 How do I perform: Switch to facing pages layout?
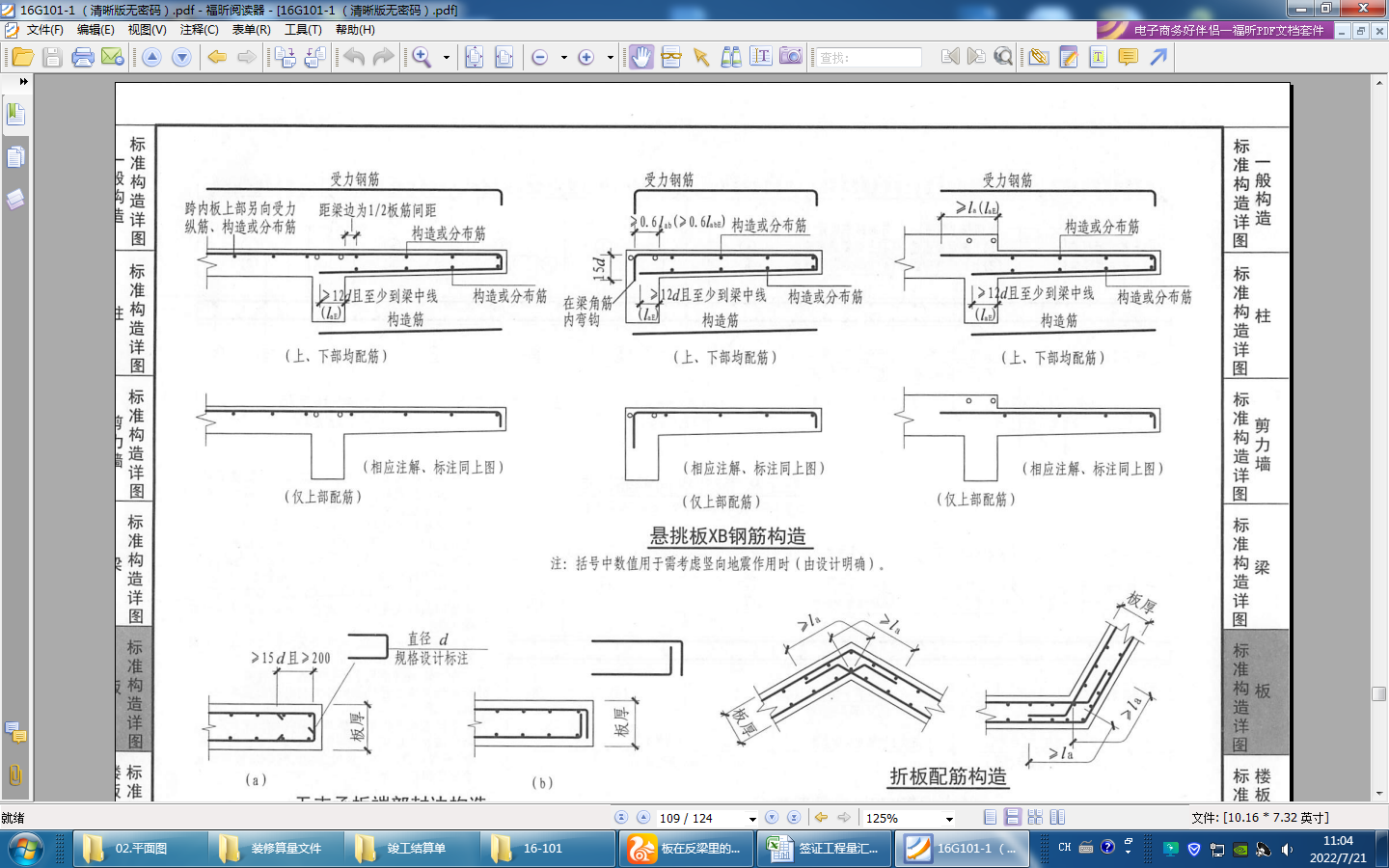tap(1057, 817)
